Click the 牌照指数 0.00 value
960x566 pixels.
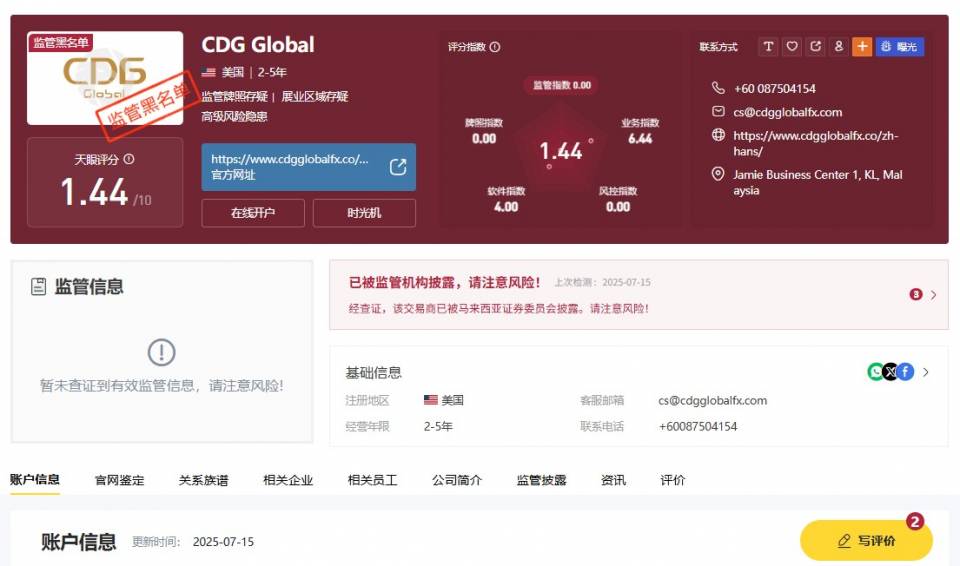[484, 138]
